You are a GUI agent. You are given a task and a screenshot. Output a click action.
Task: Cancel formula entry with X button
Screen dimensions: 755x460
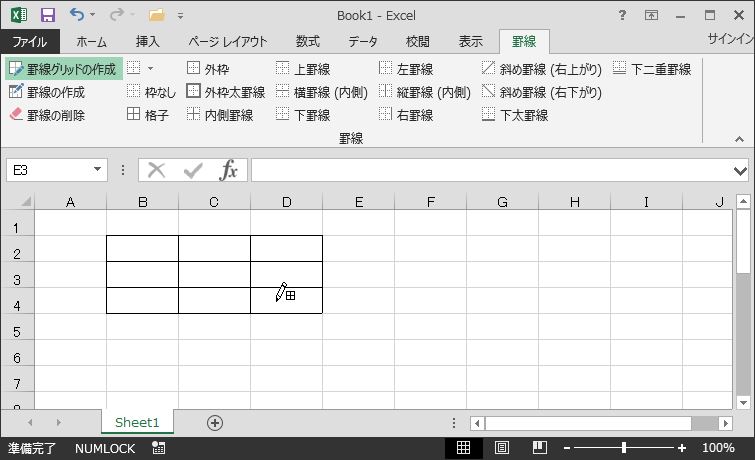click(x=156, y=170)
